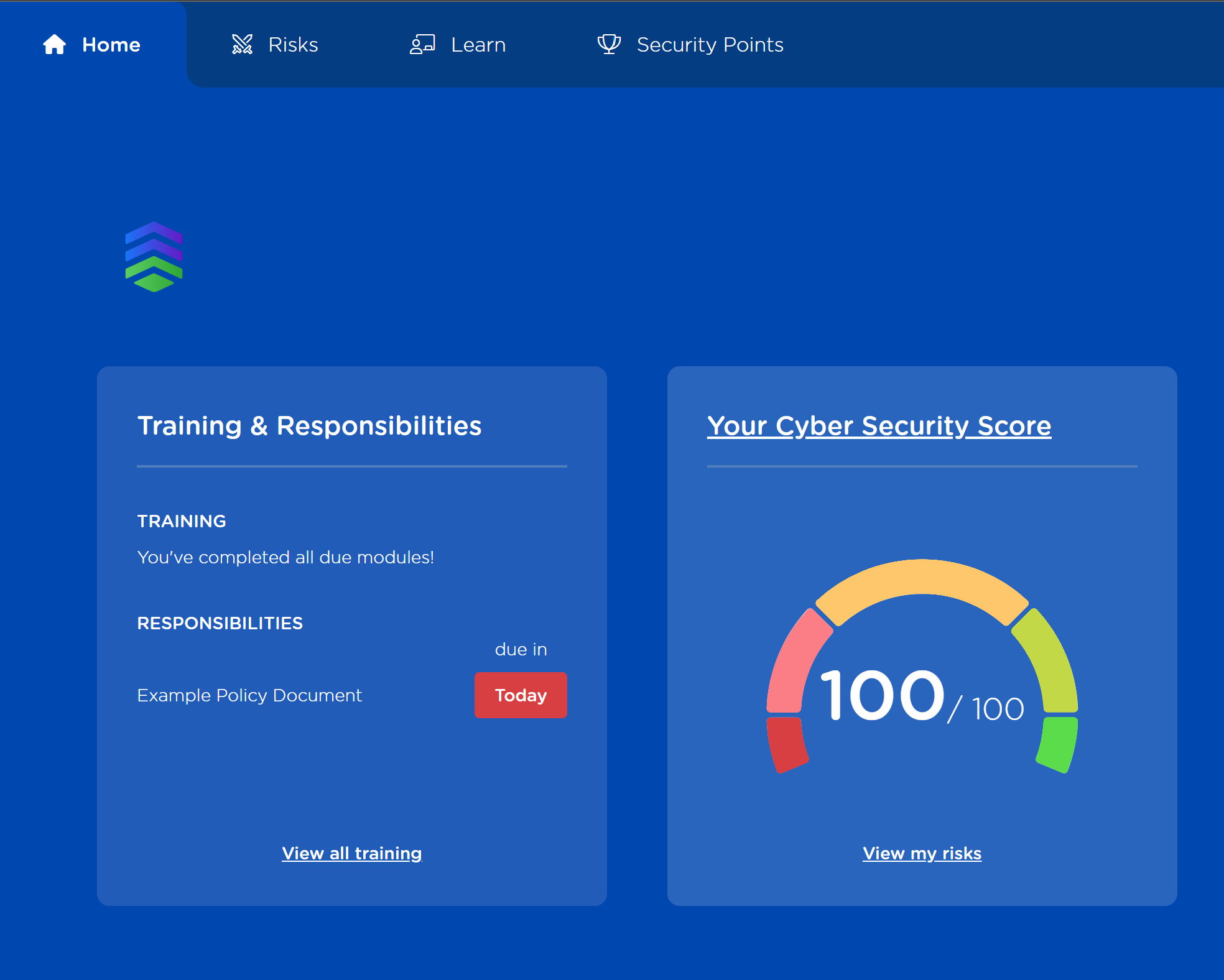Click the bright green gauge segment

pos(1058,744)
